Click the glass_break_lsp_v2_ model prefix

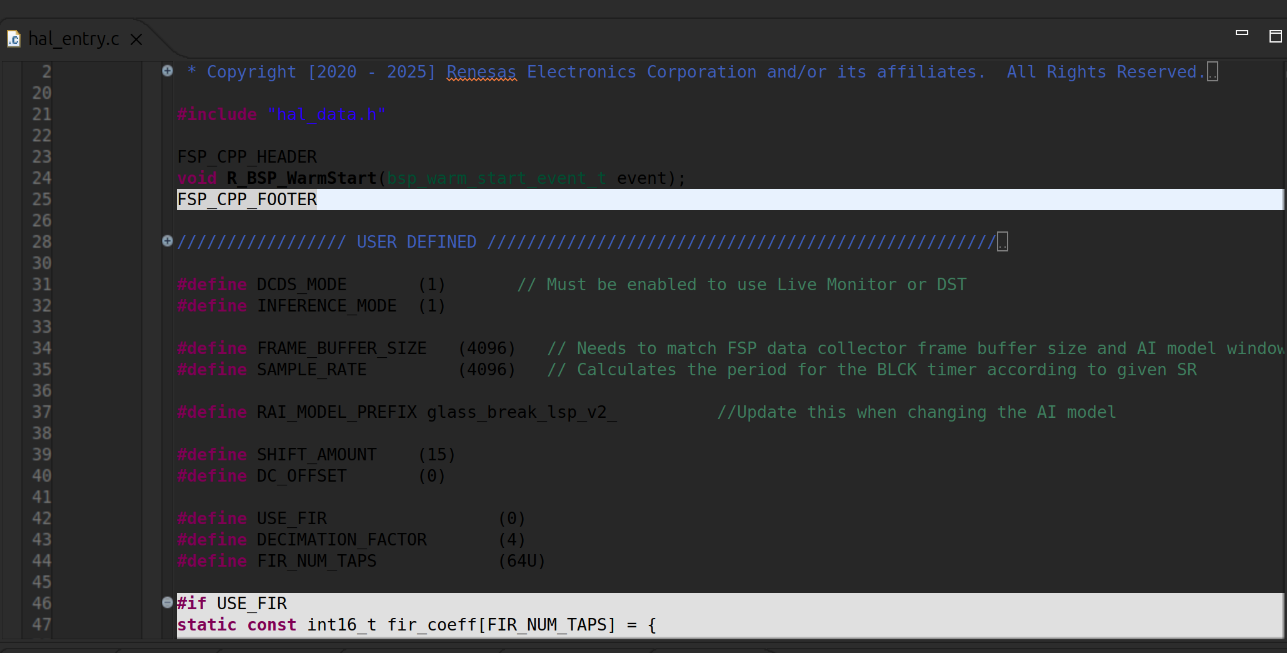[521, 412]
